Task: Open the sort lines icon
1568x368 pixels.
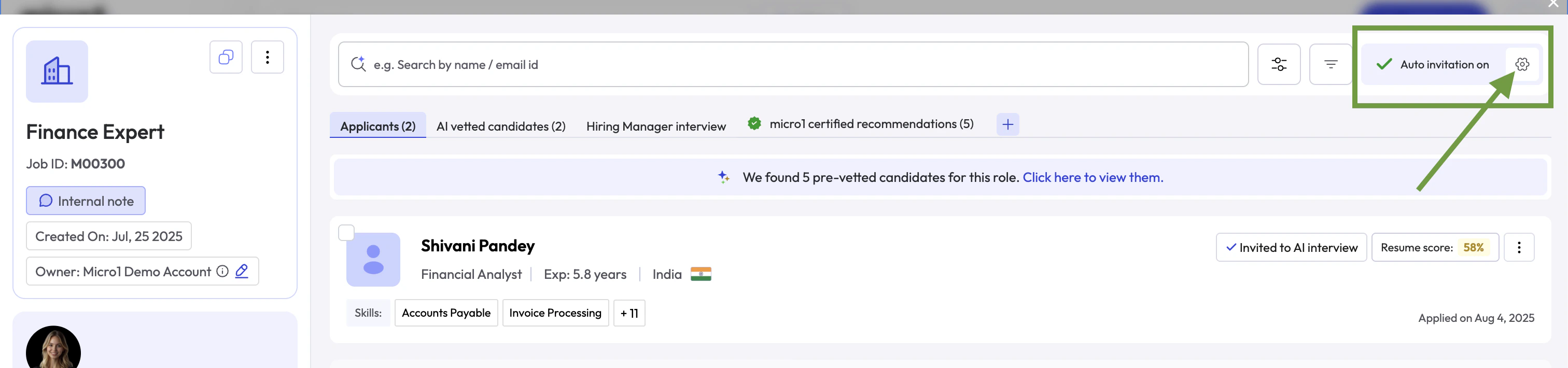Action: tap(1331, 64)
